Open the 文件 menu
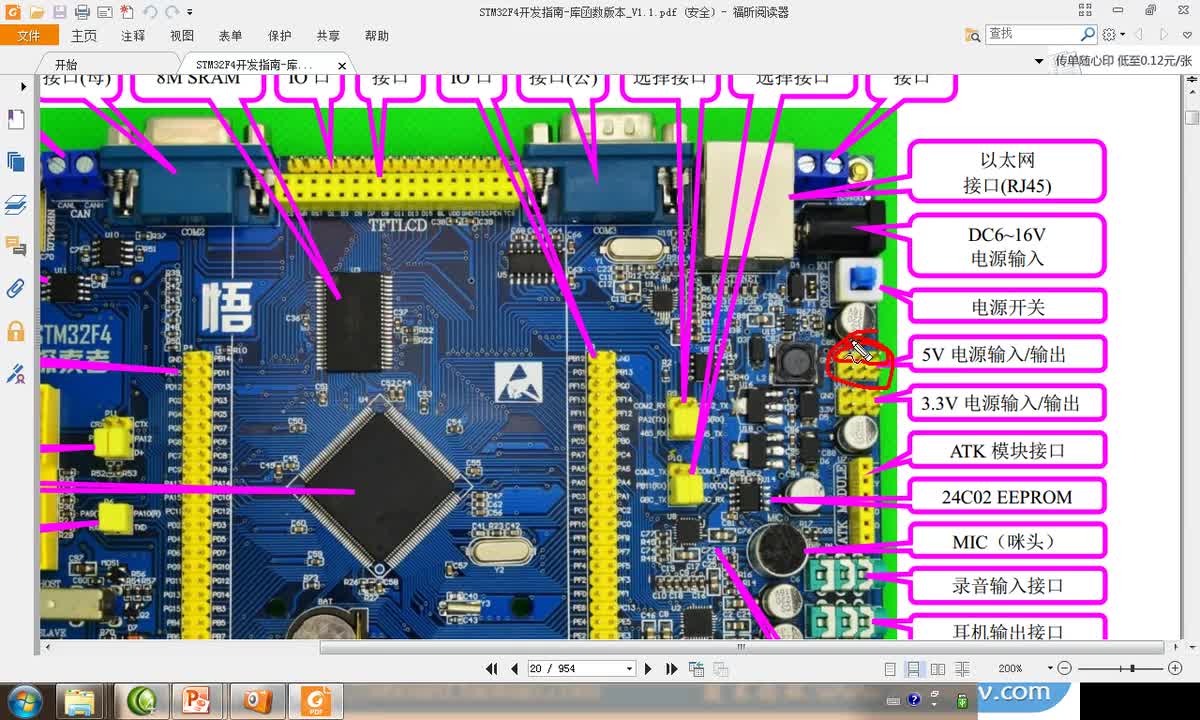This screenshot has height=720, width=1200. 29,35
